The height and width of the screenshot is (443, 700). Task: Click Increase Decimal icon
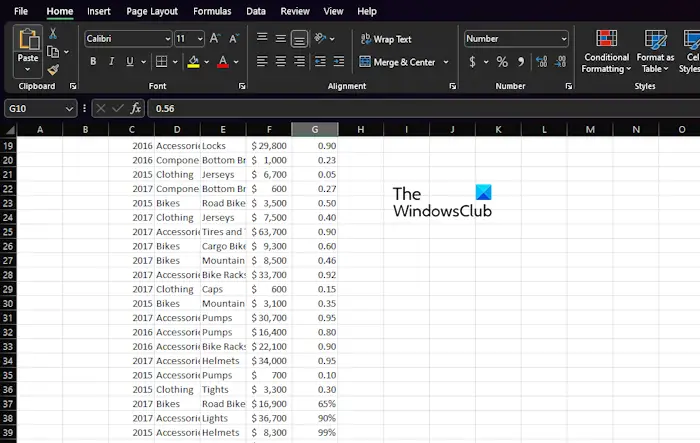click(542, 62)
